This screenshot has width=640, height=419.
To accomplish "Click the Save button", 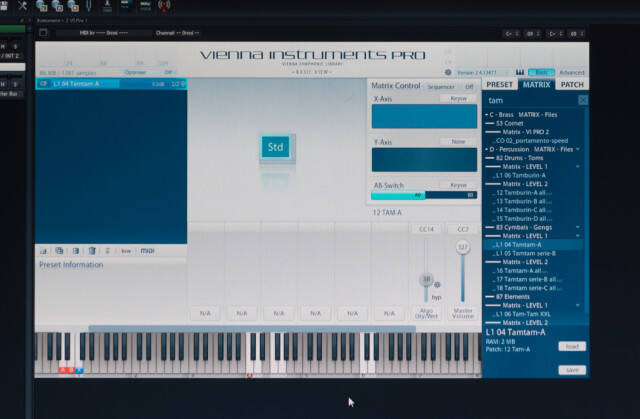I will tap(572, 370).
